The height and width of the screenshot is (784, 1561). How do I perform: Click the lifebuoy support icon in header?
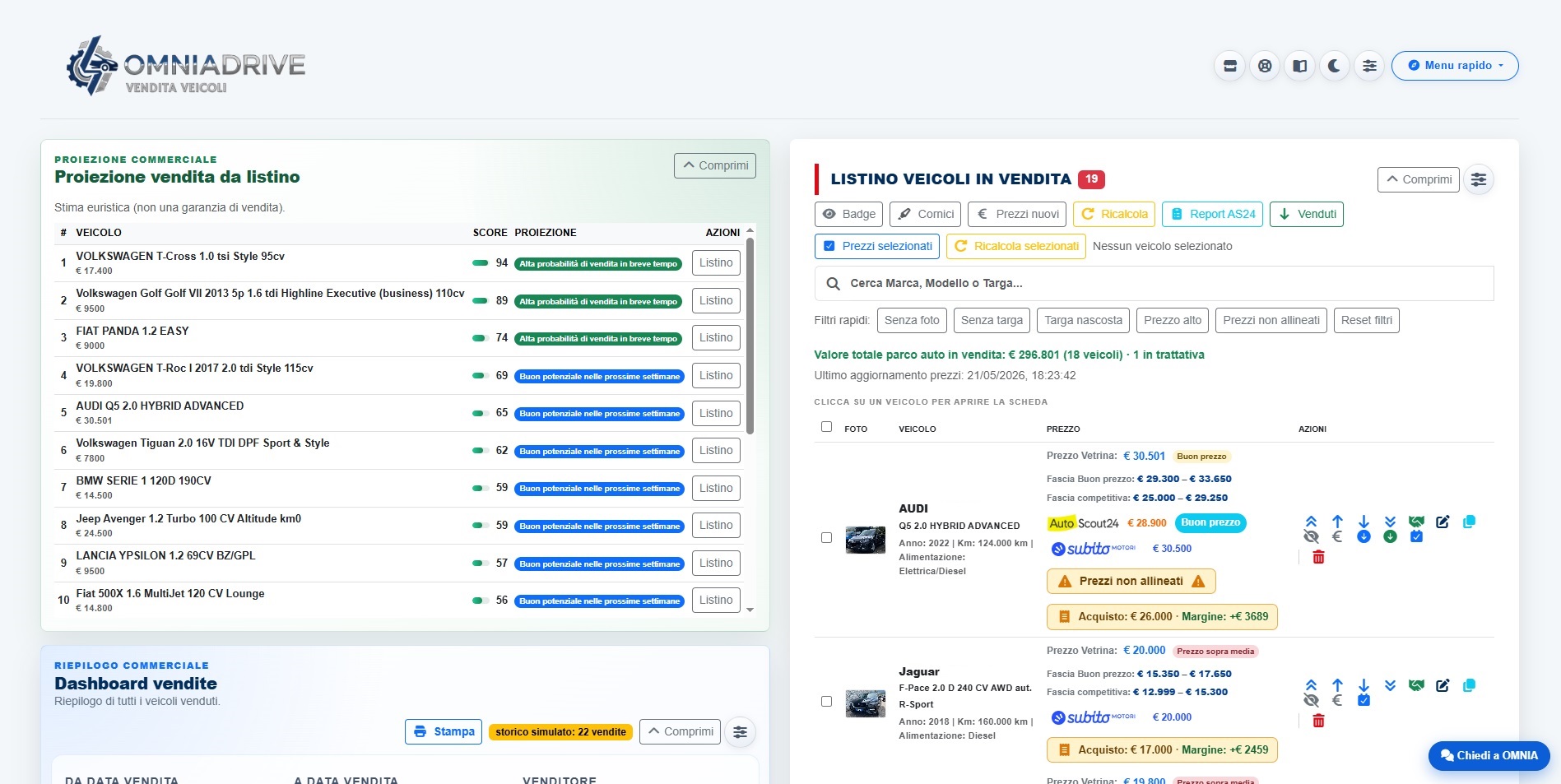[1265, 66]
